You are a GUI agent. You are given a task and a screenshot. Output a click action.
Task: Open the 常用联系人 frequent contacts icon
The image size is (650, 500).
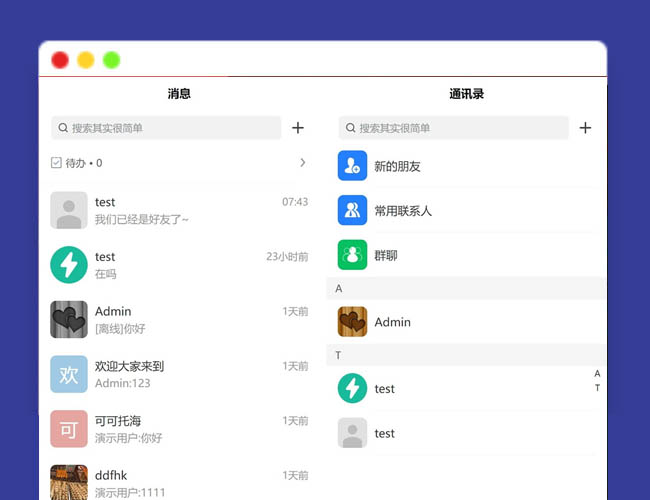coord(352,210)
